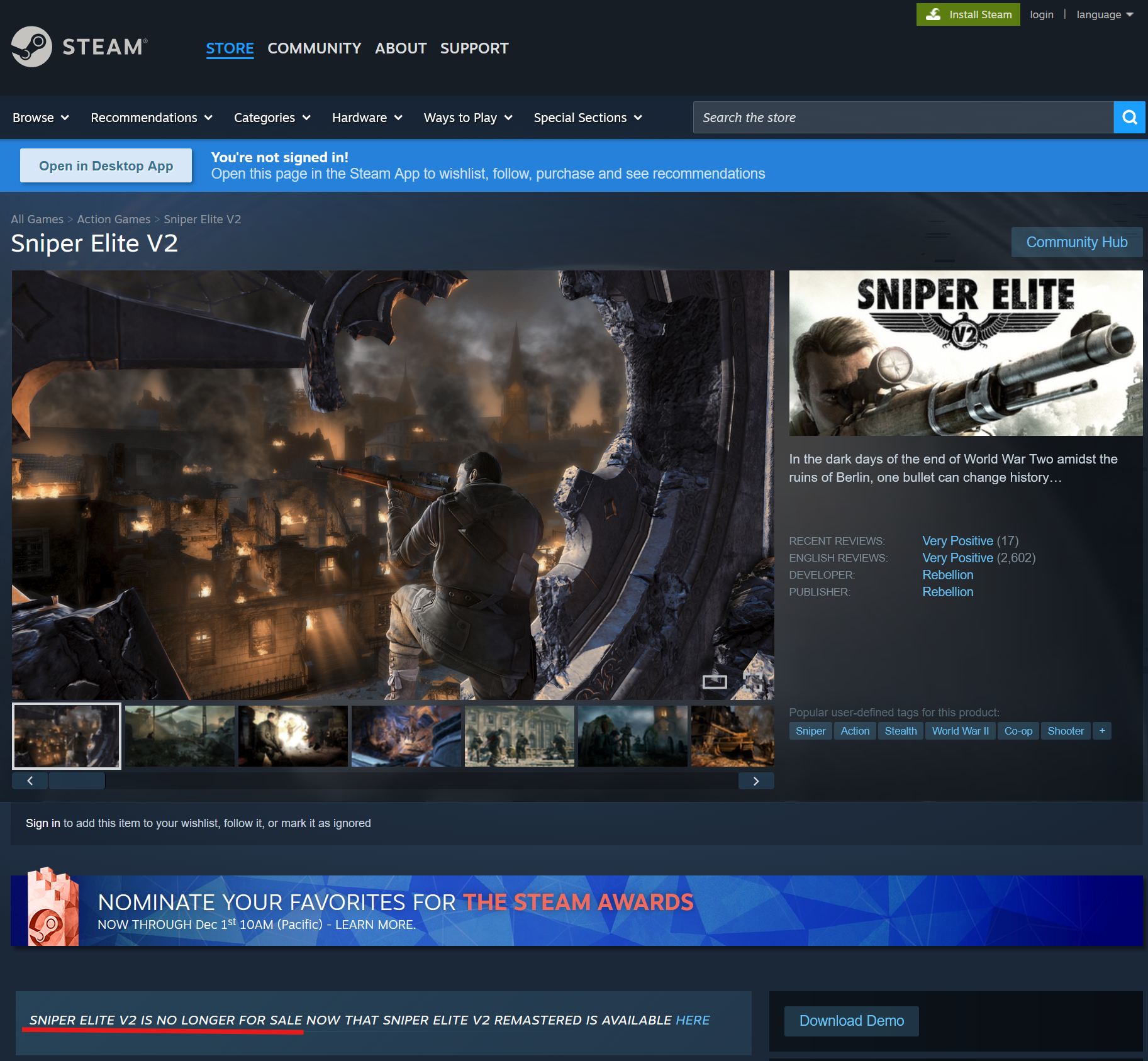Click the left arrow of thumbnail strip
1148x1061 pixels.
pos(30,781)
